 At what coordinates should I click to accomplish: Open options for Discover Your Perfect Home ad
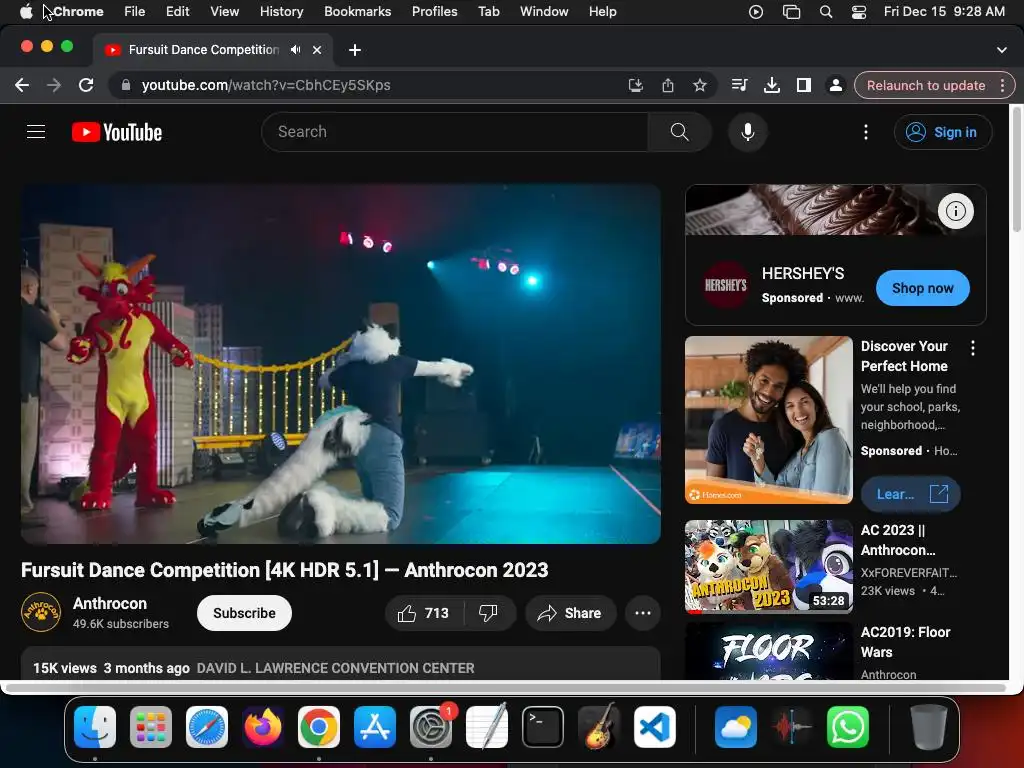[973, 348]
